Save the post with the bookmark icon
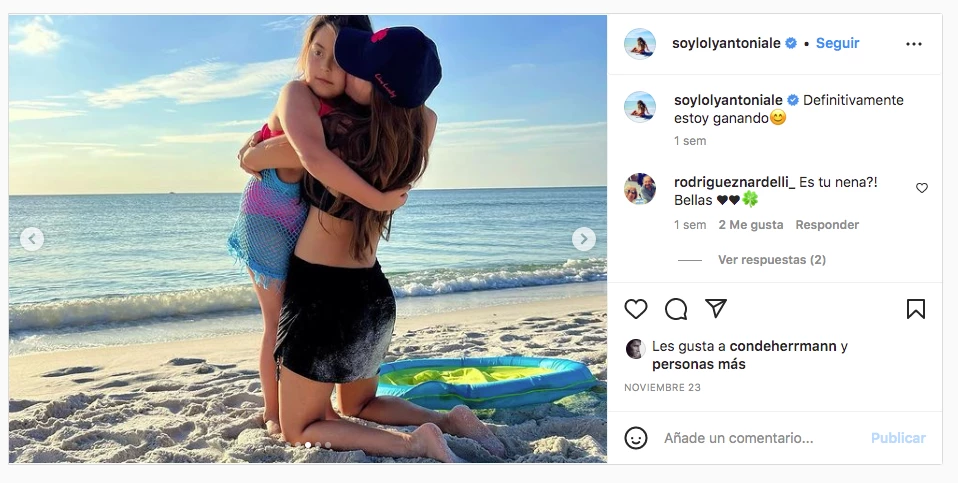 coord(915,309)
